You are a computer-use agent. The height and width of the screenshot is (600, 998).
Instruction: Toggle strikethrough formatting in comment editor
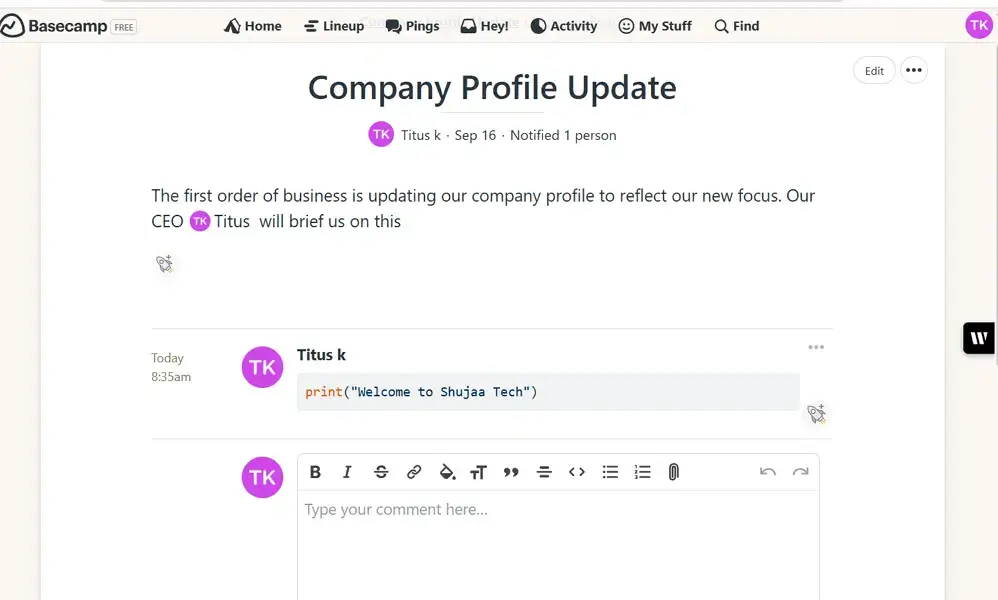pos(381,472)
